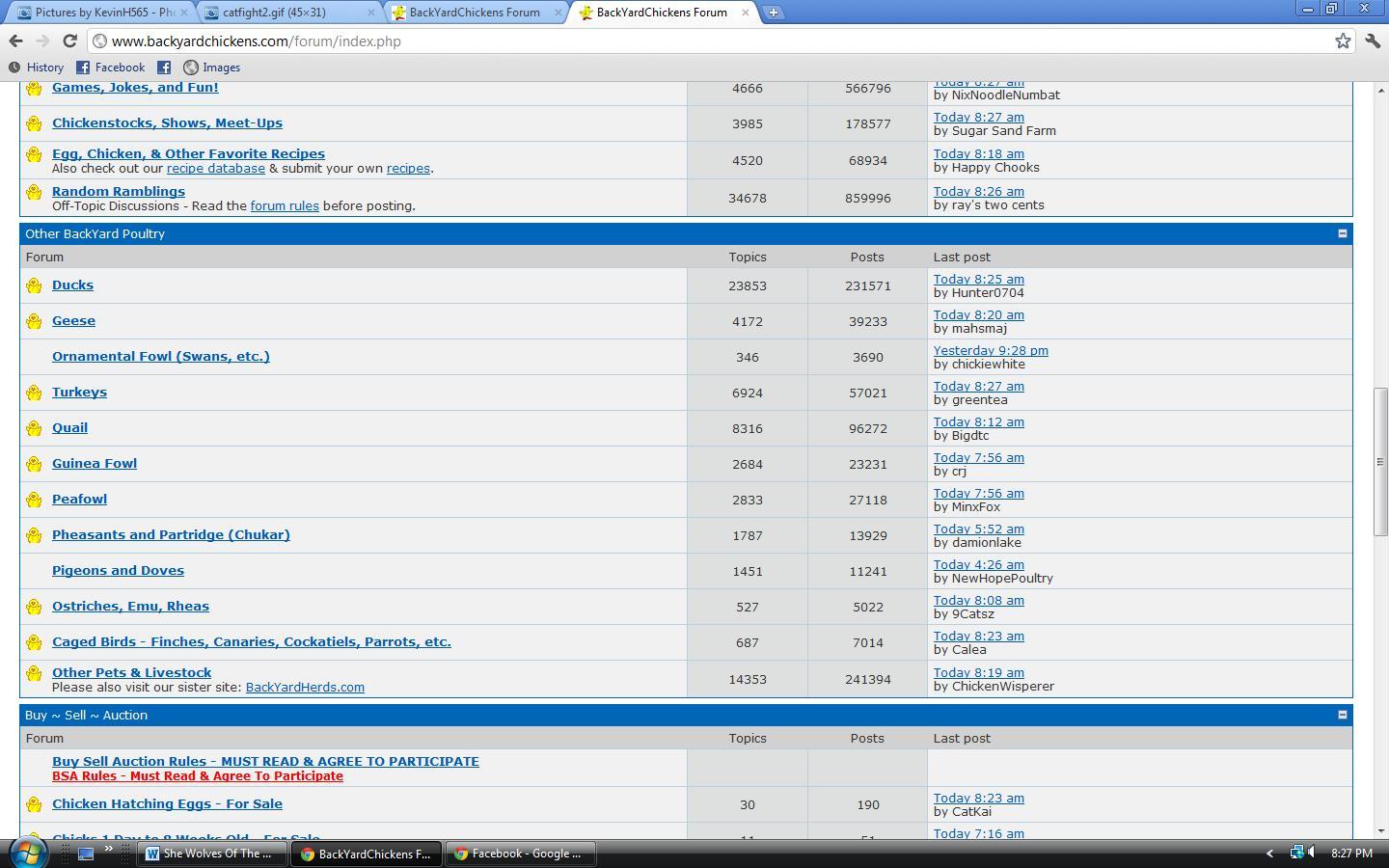Switch to the catfight2.gif tab
1389x868 pixels.
pyautogui.click(x=286, y=13)
